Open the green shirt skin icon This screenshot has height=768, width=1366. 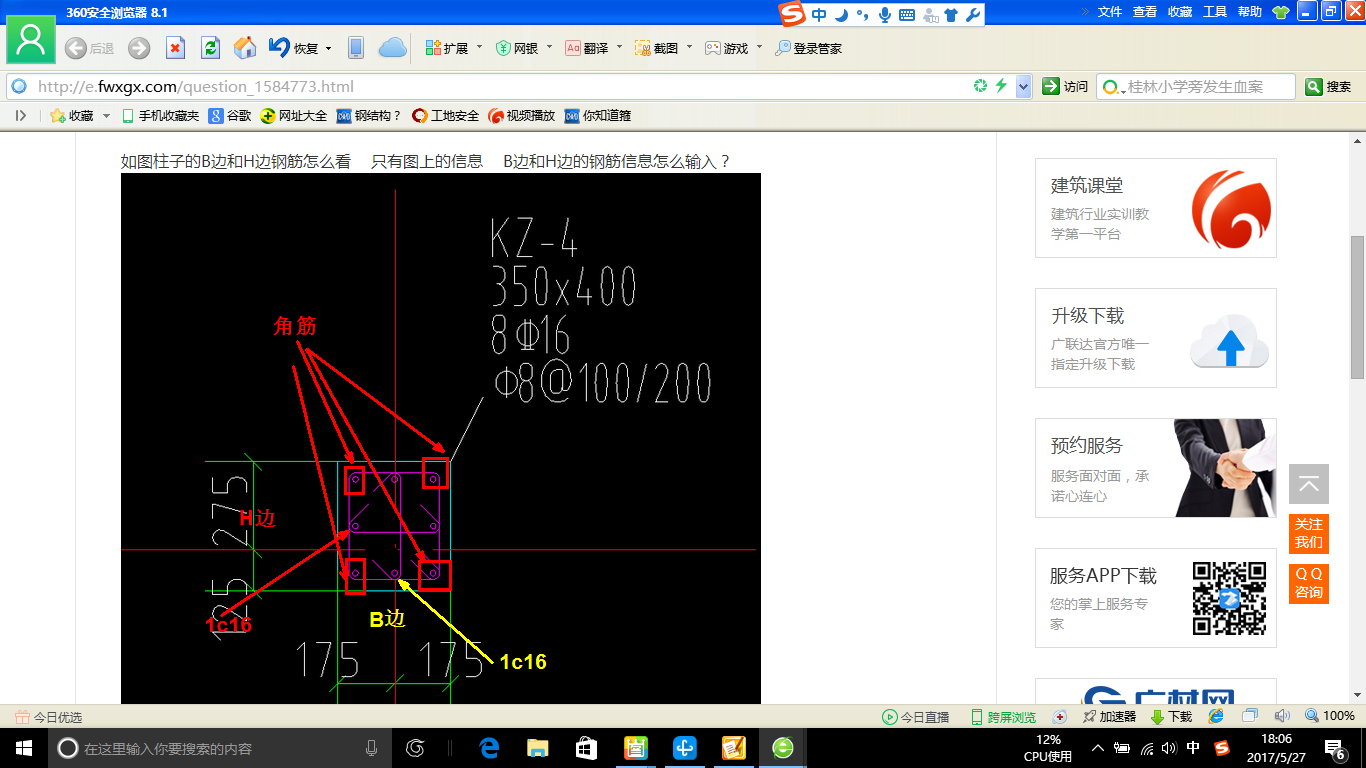[x=1281, y=12]
